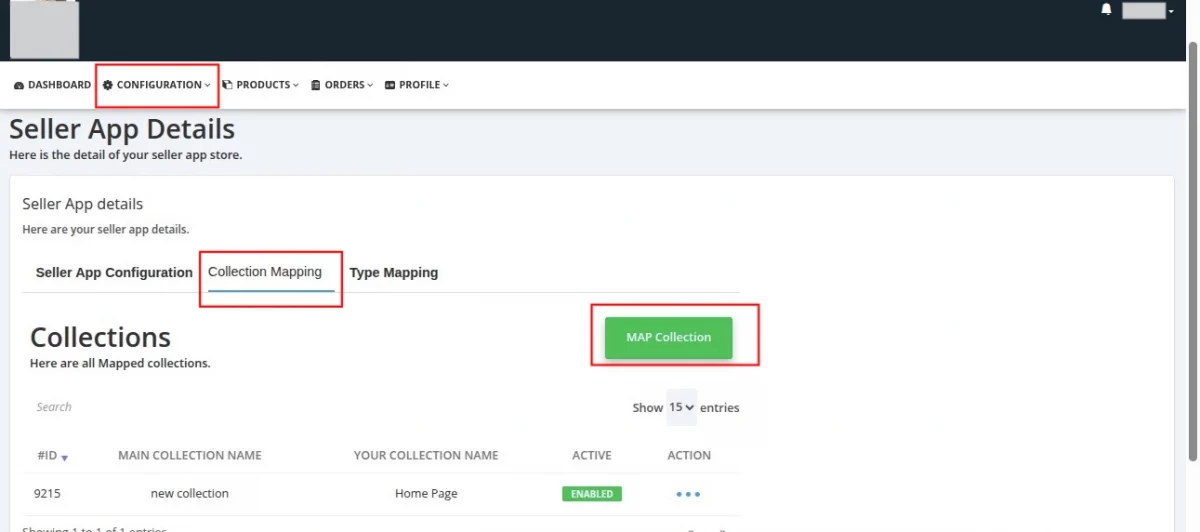Open the Configuration menu
Viewport: 1200px width, 532px height.
click(157, 85)
